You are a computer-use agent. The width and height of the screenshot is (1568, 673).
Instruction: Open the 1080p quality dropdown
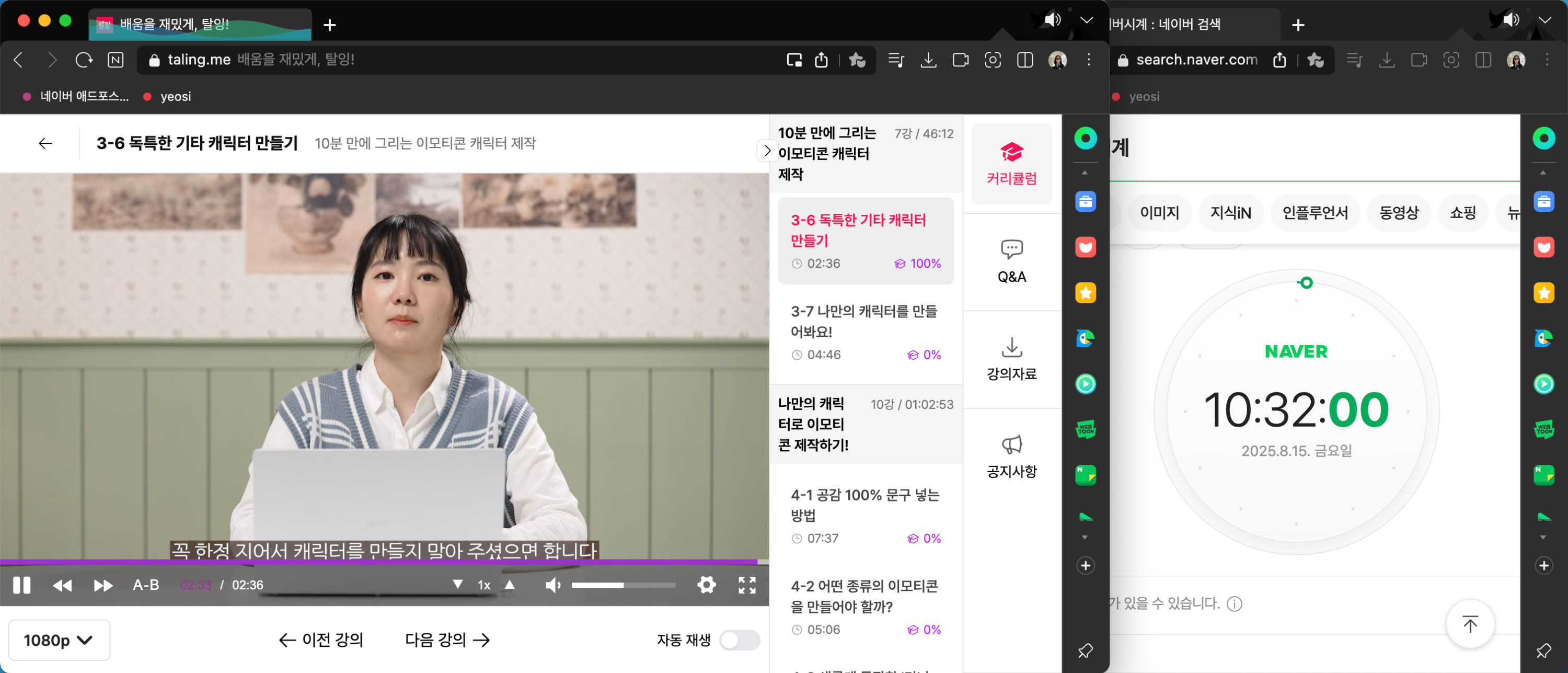[59, 640]
